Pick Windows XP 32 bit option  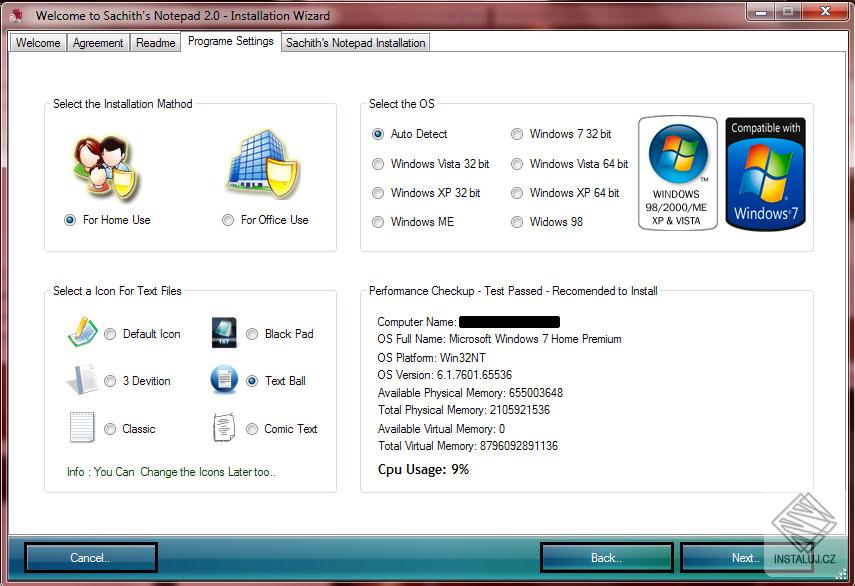click(x=378, y=193)
